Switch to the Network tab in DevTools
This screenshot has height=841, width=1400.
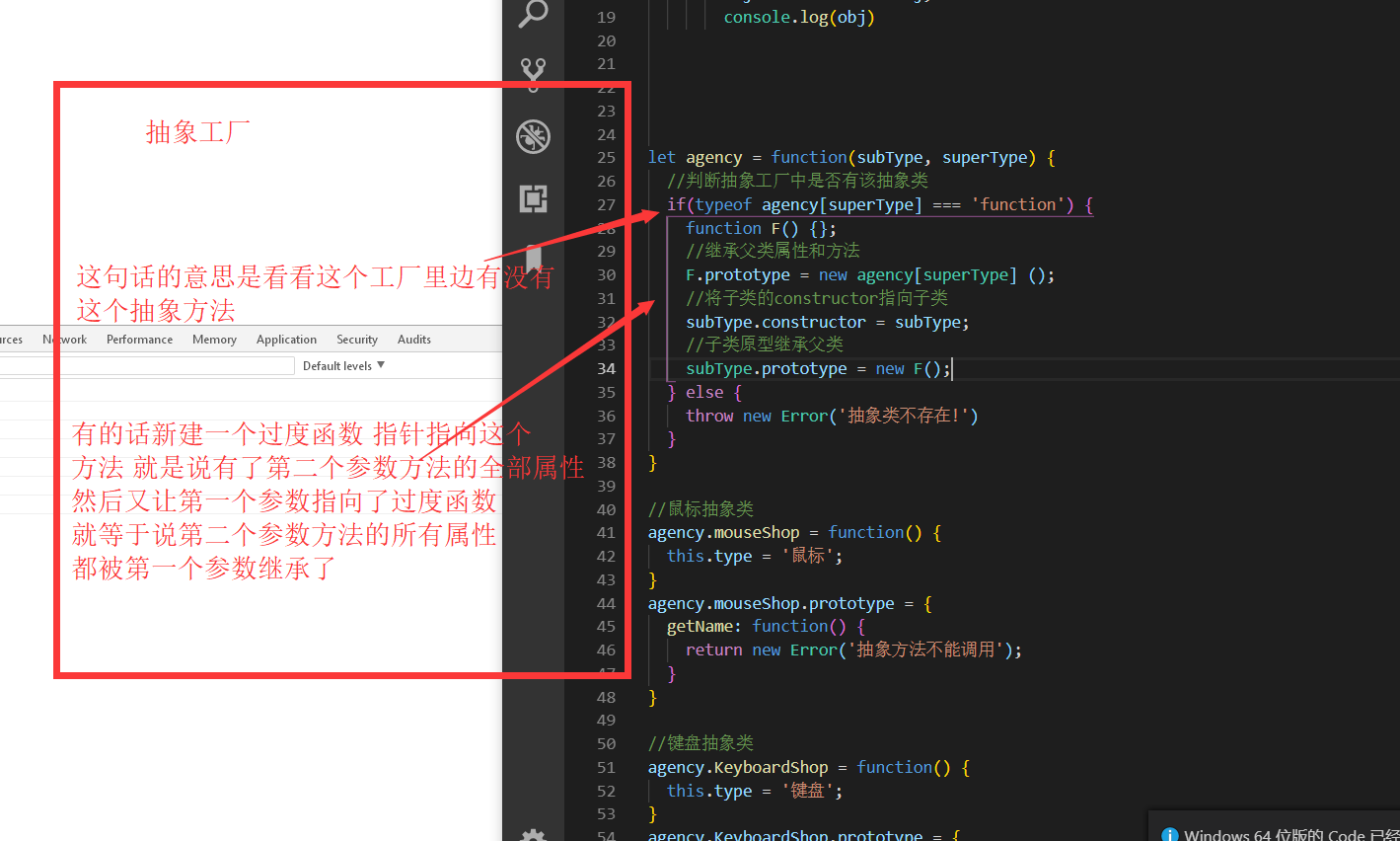pos(64,340)
